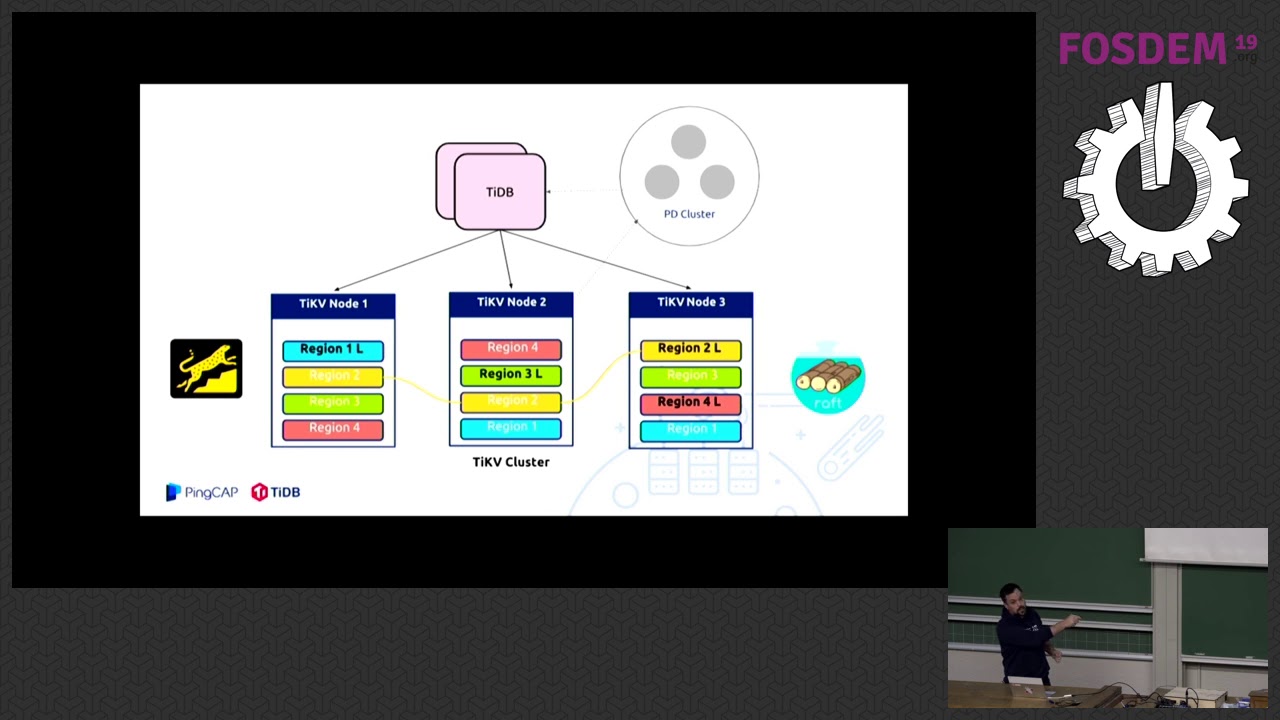The height and width of the screenshot is (720, 1280).
Task: Select the PingCAP logo
Action: (202, 492)
